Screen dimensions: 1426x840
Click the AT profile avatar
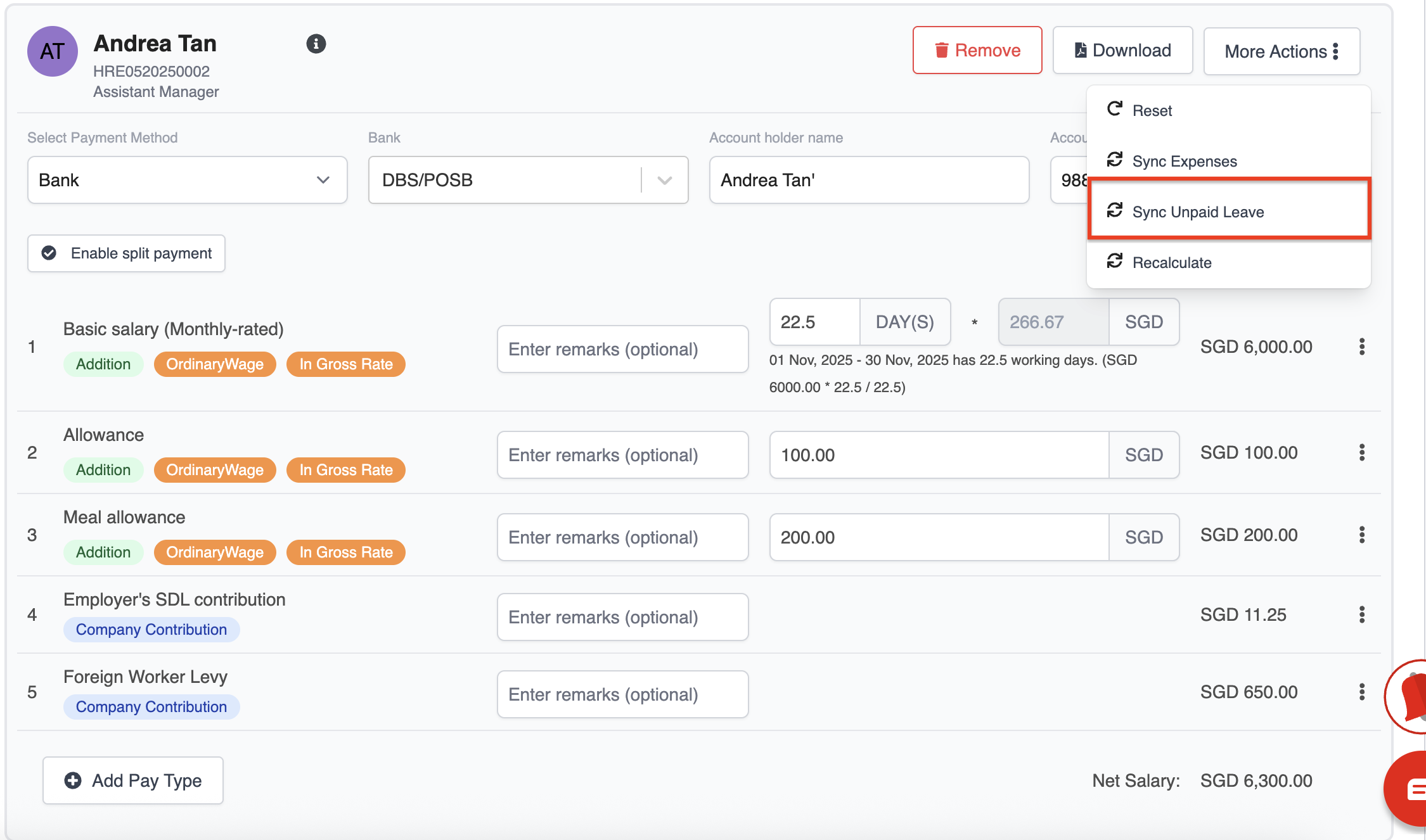coord(52,51)
